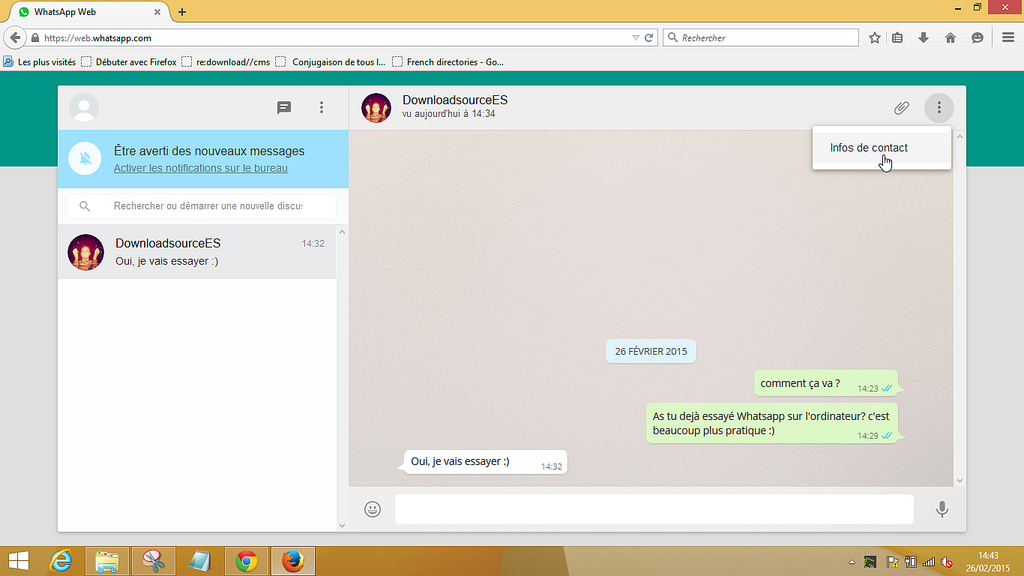Open the Firefox hamburger menu
The height and width of the screenshot is (576, 1024).
pyautogui.click(x=1007, y=38)
